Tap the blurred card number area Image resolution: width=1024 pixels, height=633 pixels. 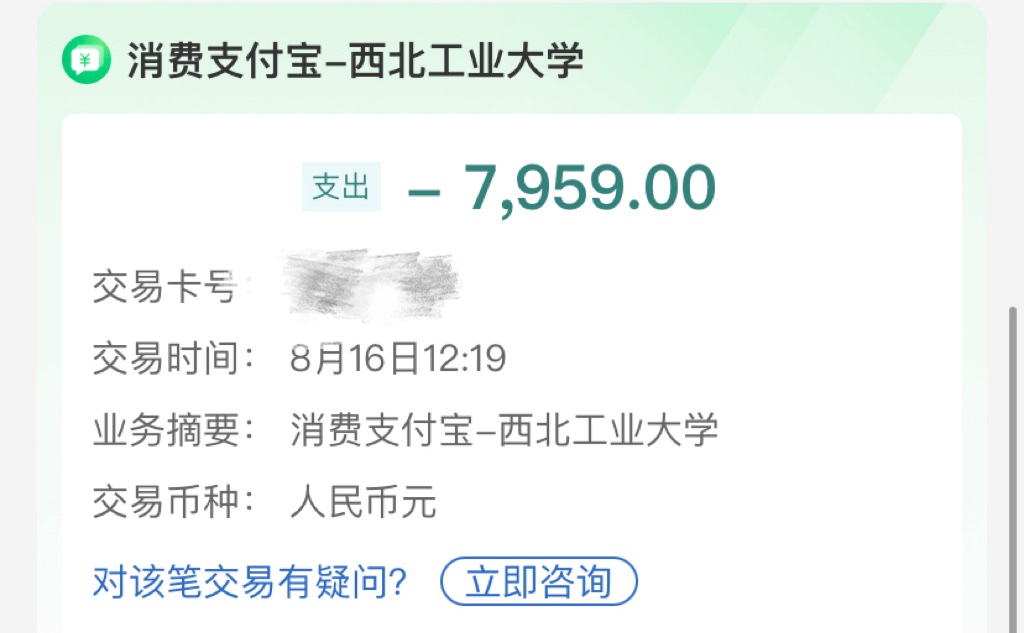click(370, 285)
